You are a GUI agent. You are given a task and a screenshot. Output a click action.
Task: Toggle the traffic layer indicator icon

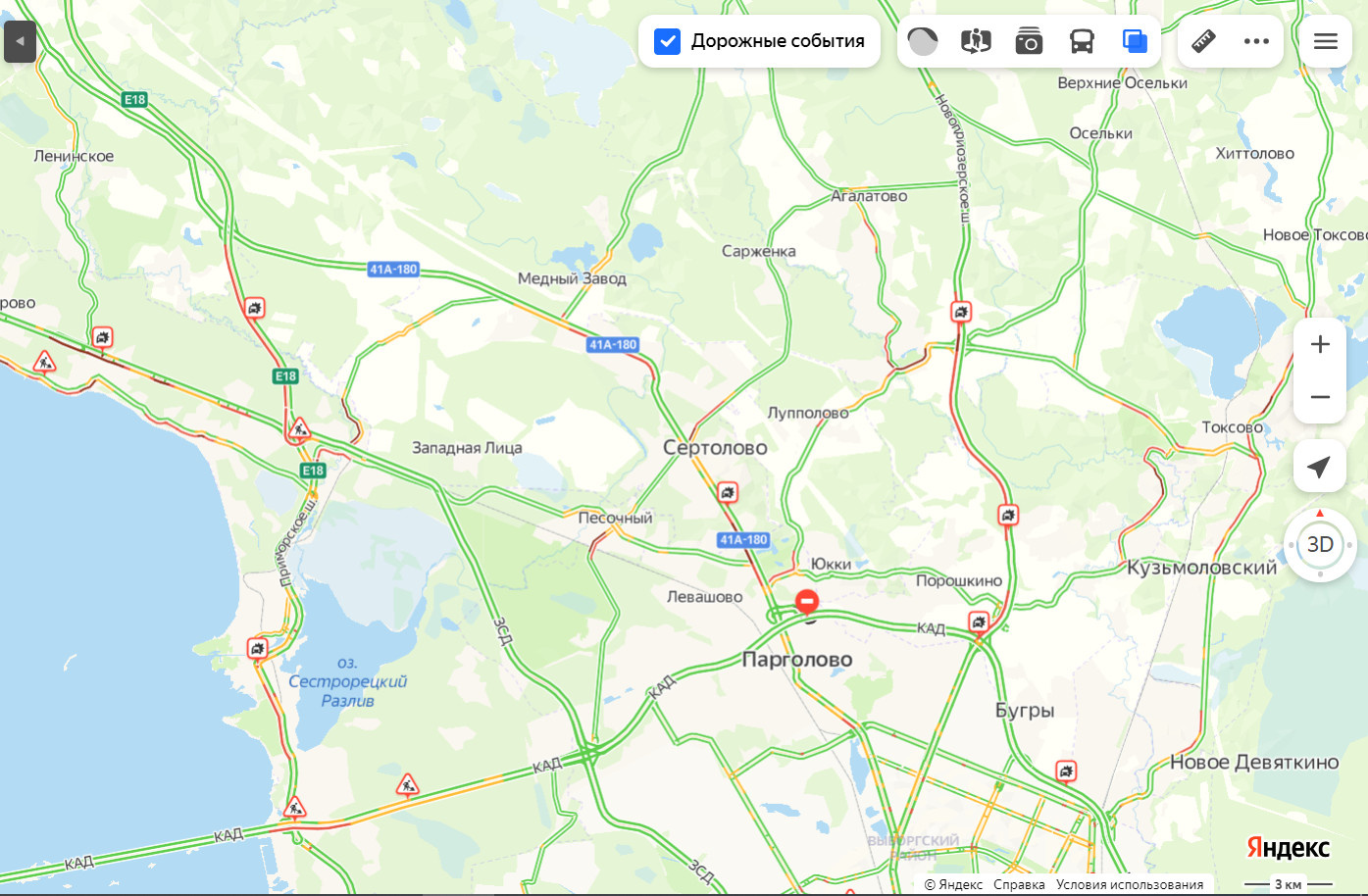(923, 41)
